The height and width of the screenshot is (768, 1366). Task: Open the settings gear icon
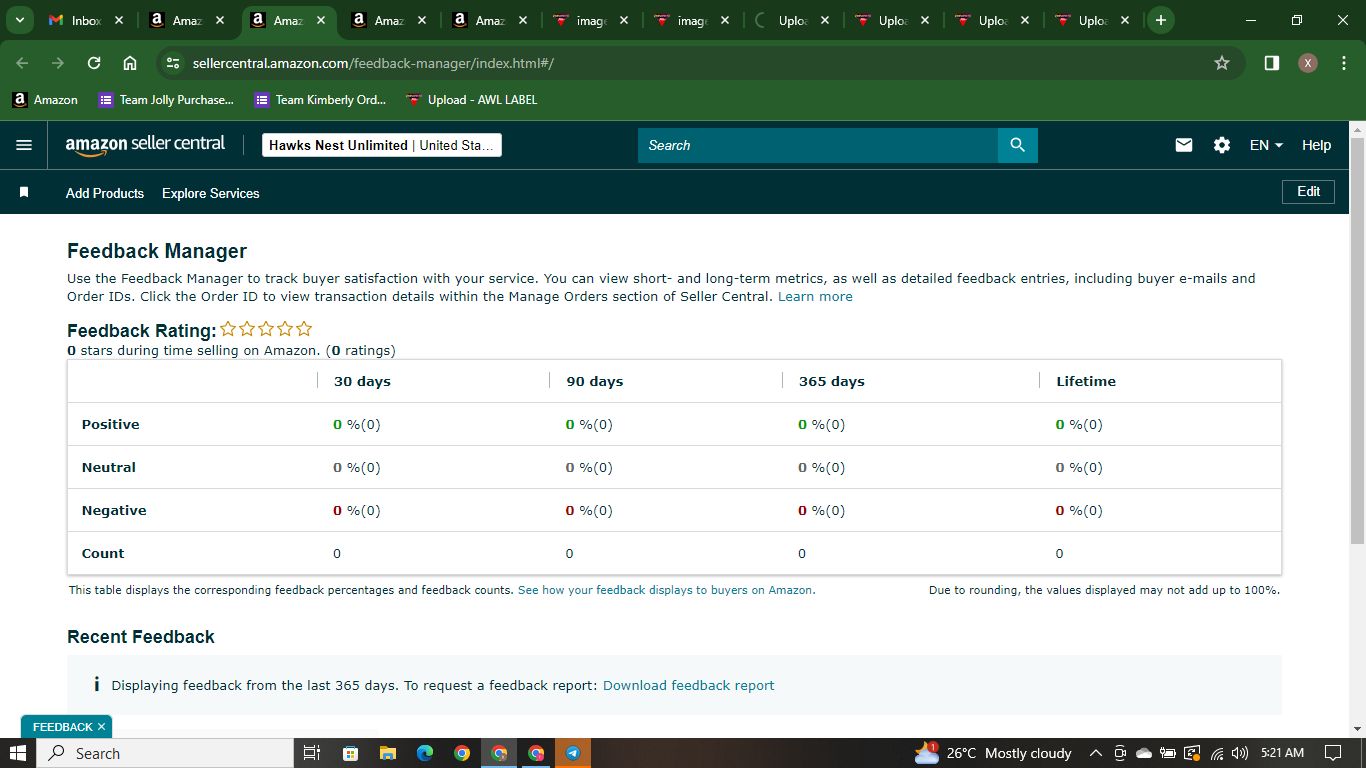click(1222, 145)
